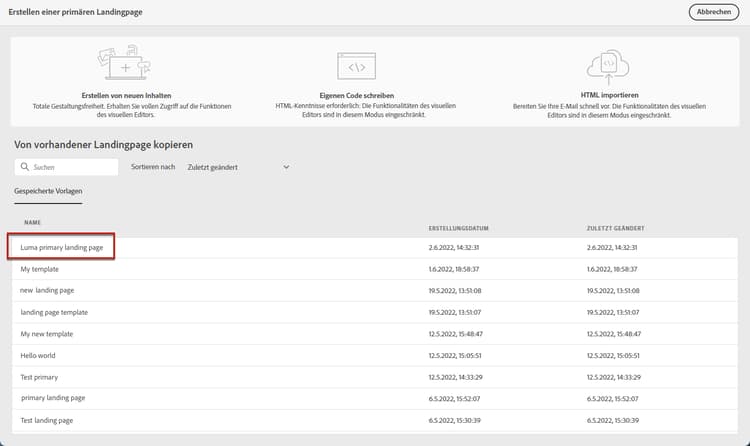Click the 'Eigenen Code schreiben' code icon

click(355, 66)
